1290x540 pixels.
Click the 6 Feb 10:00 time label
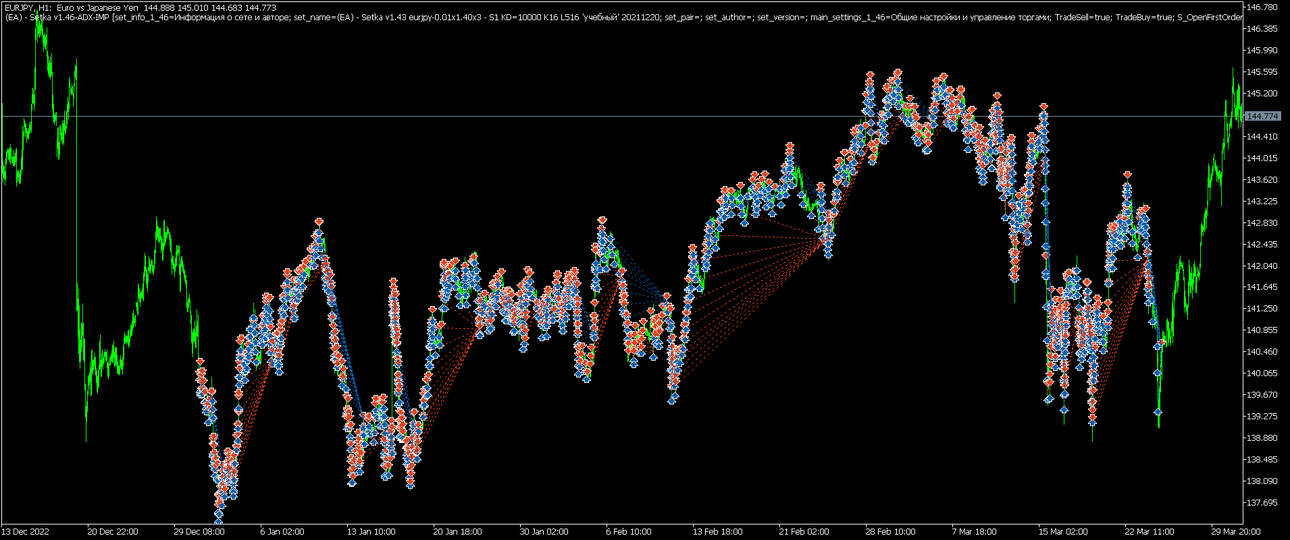point(630,532)
